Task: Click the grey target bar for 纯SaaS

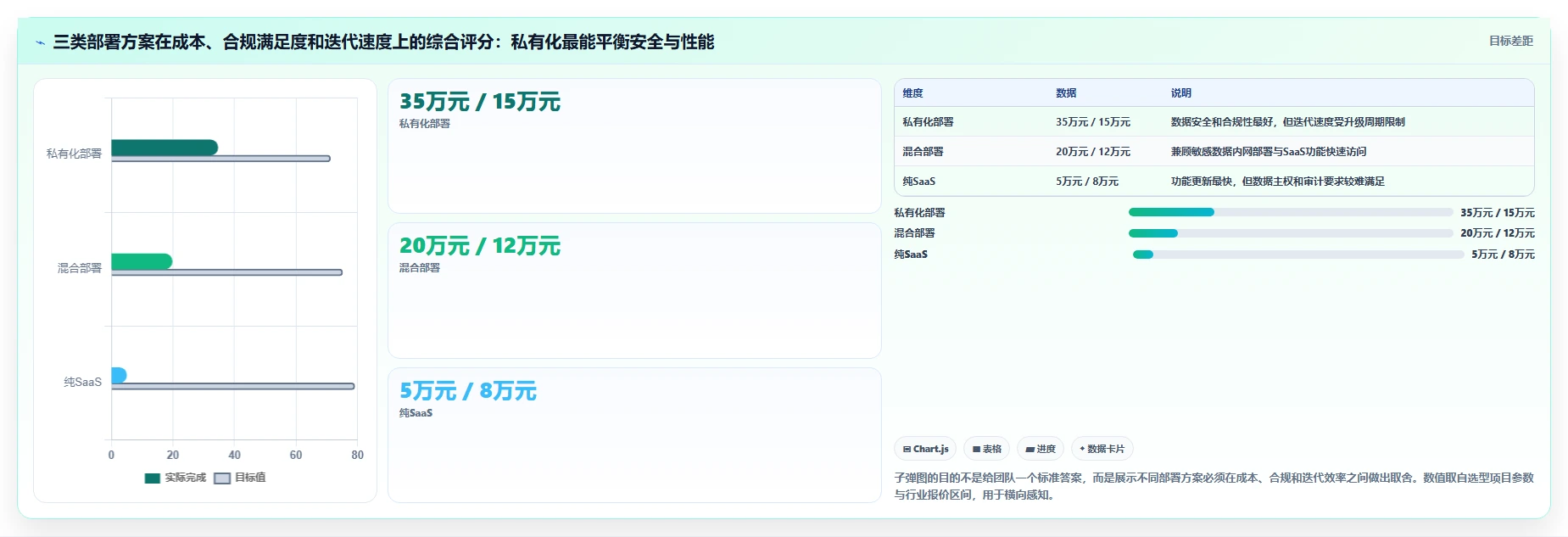Action: [x=232, y=386]
